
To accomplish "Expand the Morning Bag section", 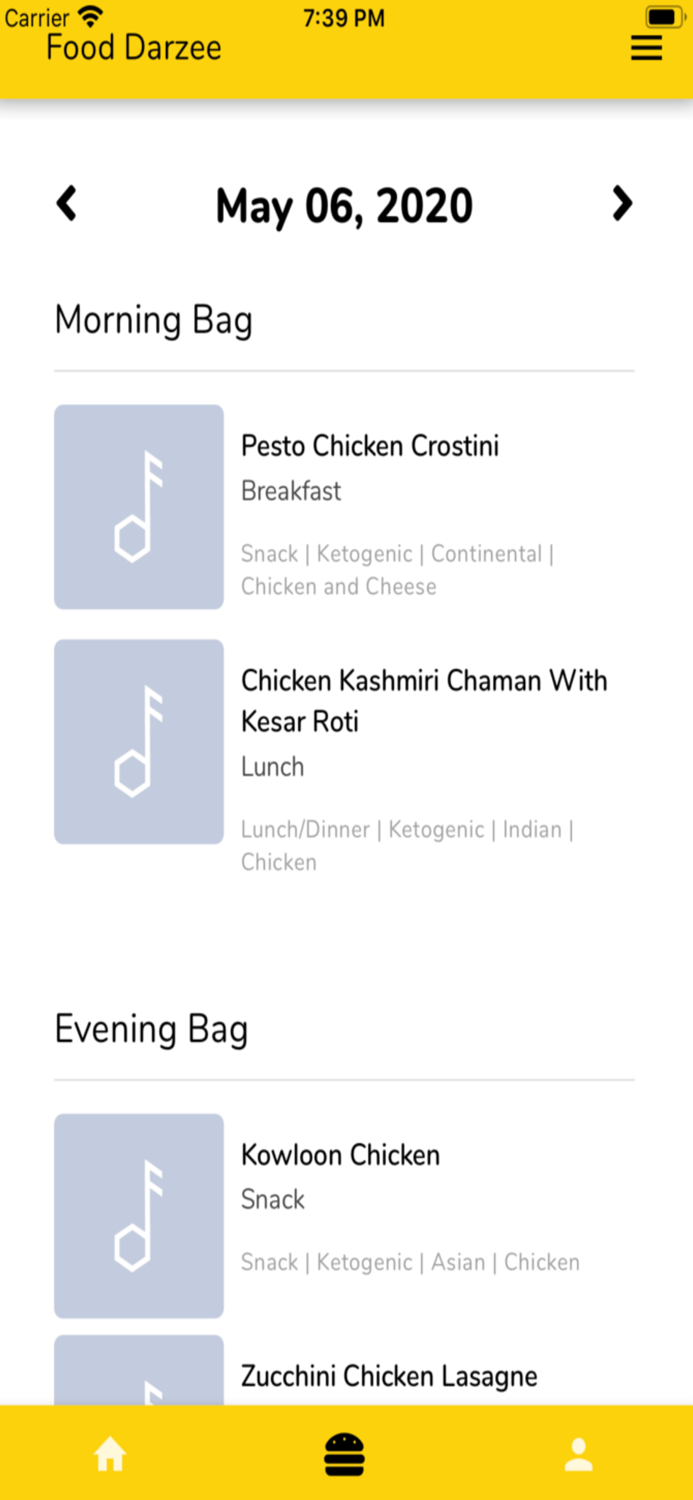I will pos(153,320).
